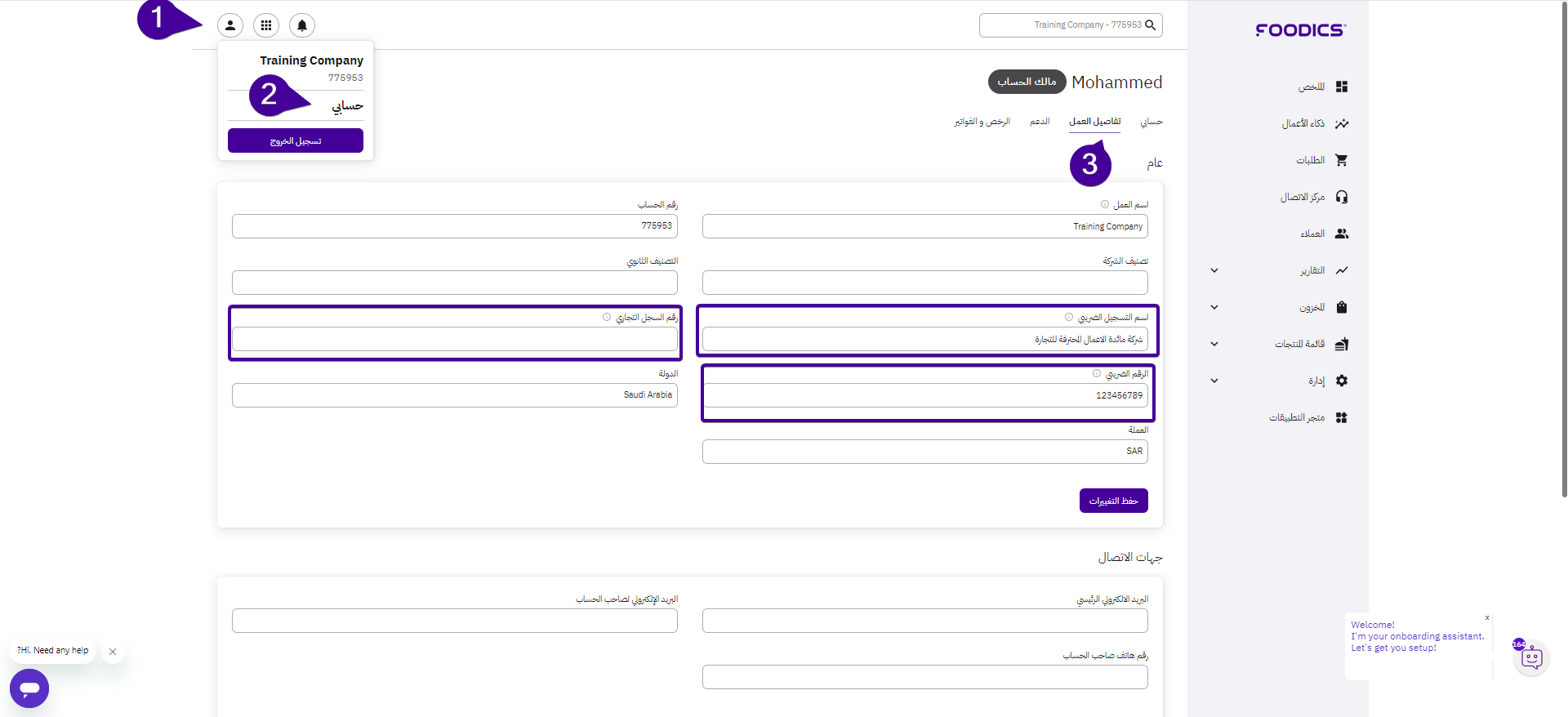1568x717 pixels.
Task: Open the app marketplace icon
Action: [1341, 417]
